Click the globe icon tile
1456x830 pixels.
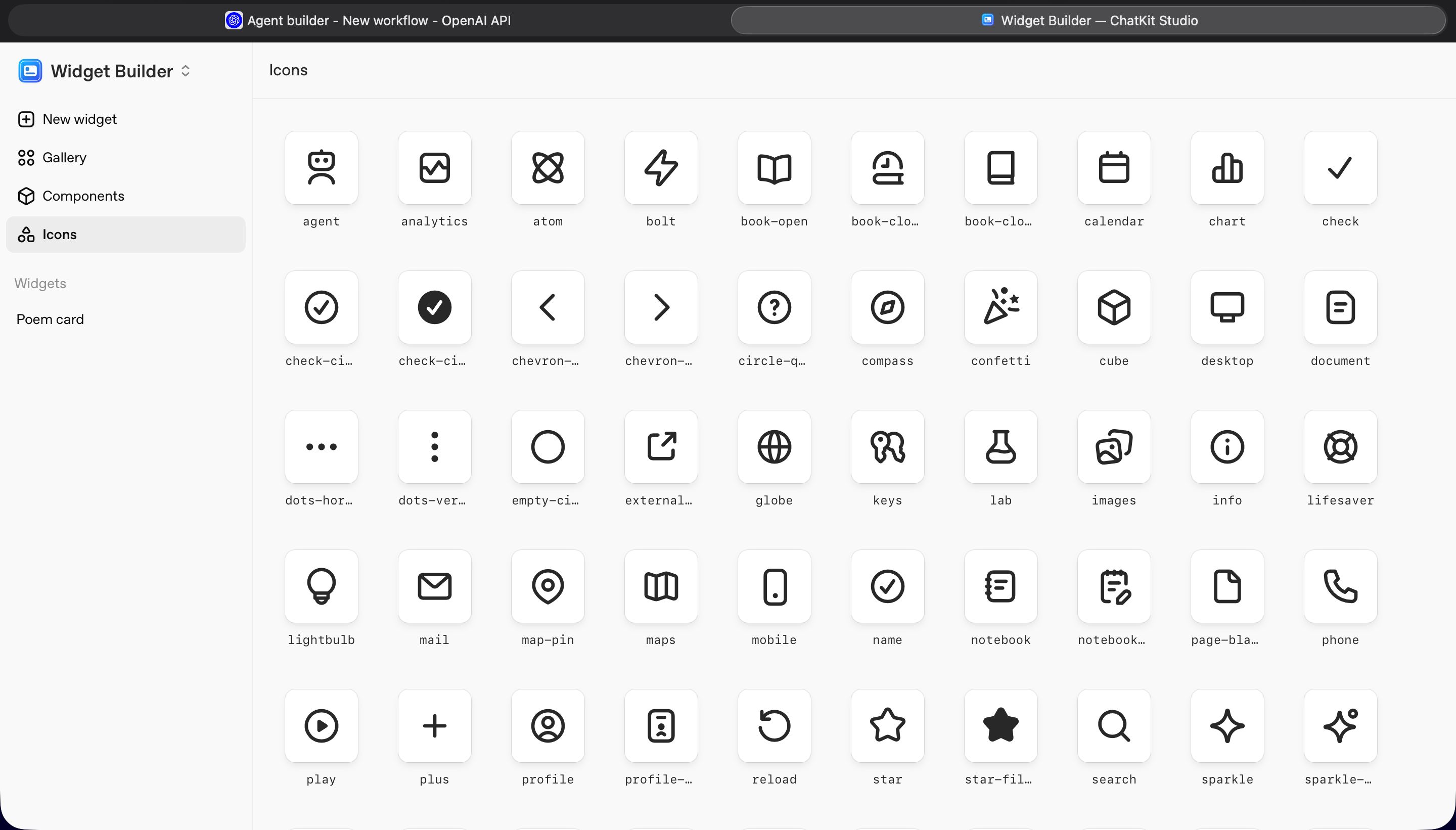[x=773, y=446]
